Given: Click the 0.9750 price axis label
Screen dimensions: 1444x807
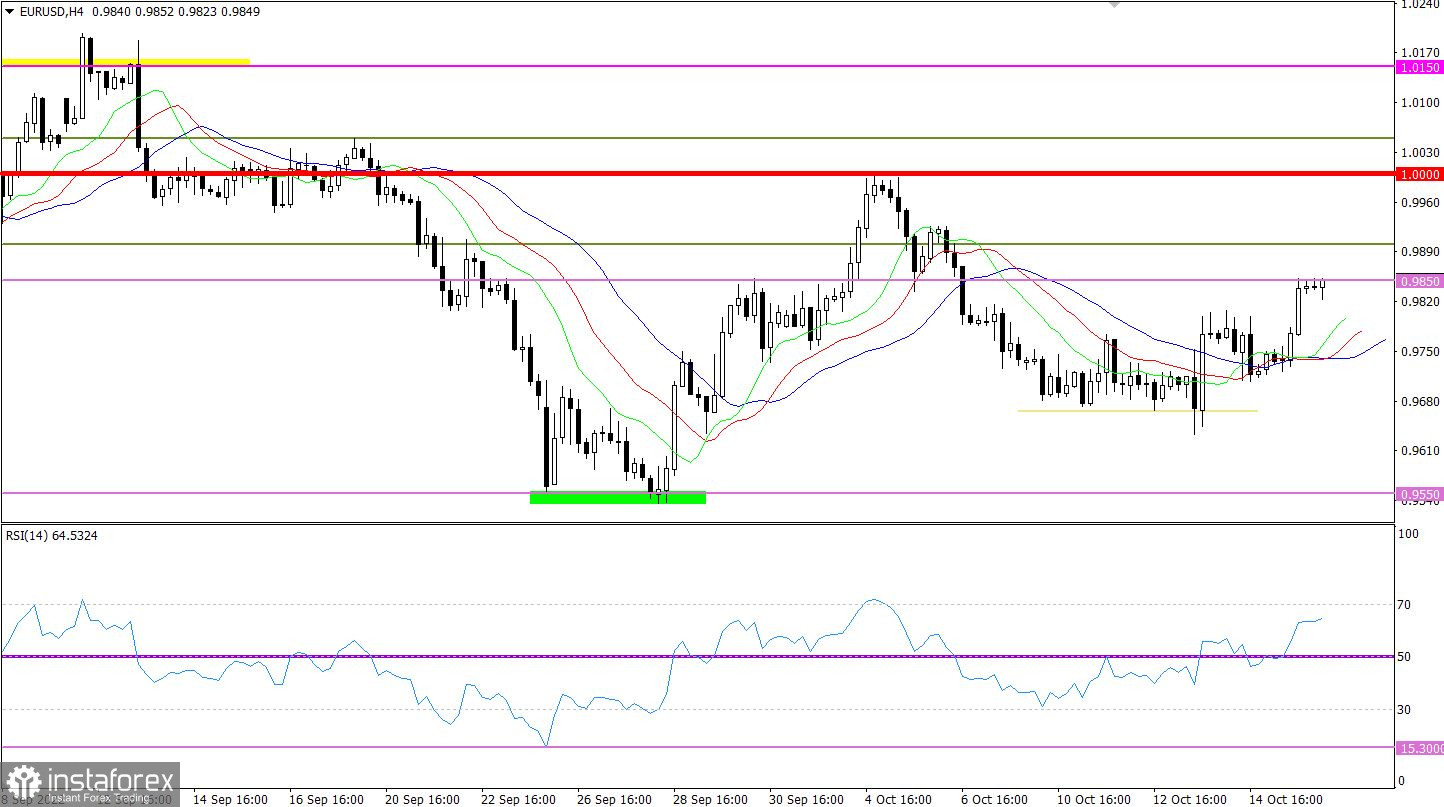Looking at the screenshot, I should (1420, 351).
